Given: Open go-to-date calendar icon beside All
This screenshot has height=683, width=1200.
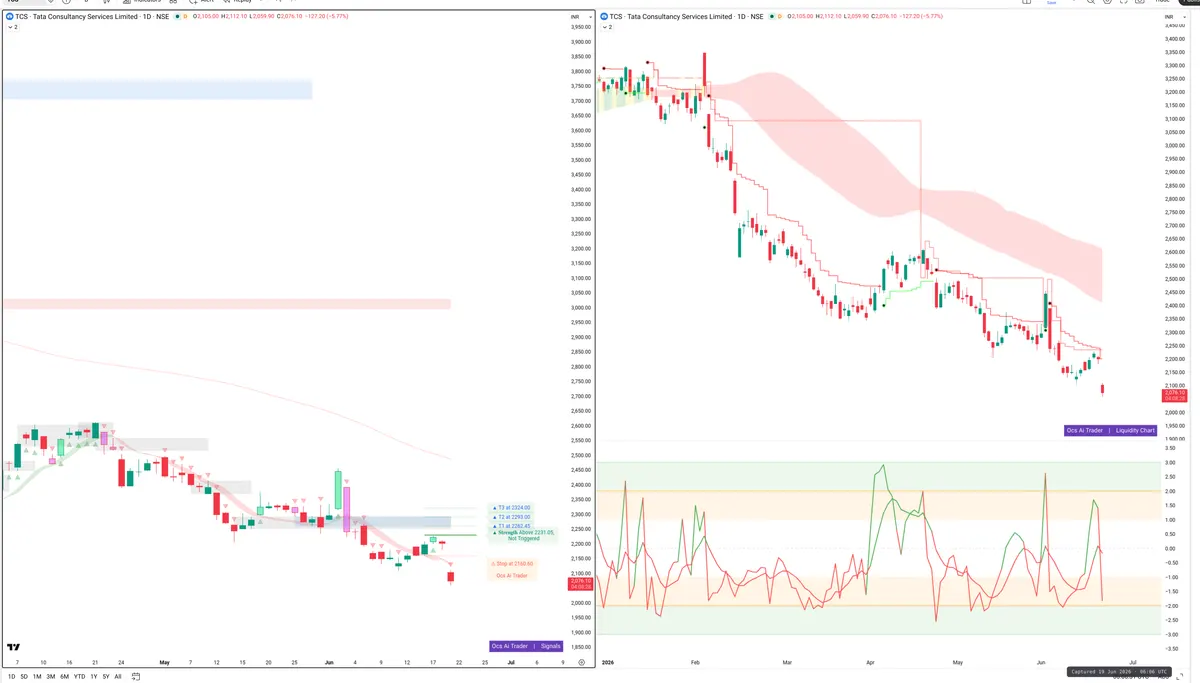Looking at the screenshot, I should pos(134,676).
